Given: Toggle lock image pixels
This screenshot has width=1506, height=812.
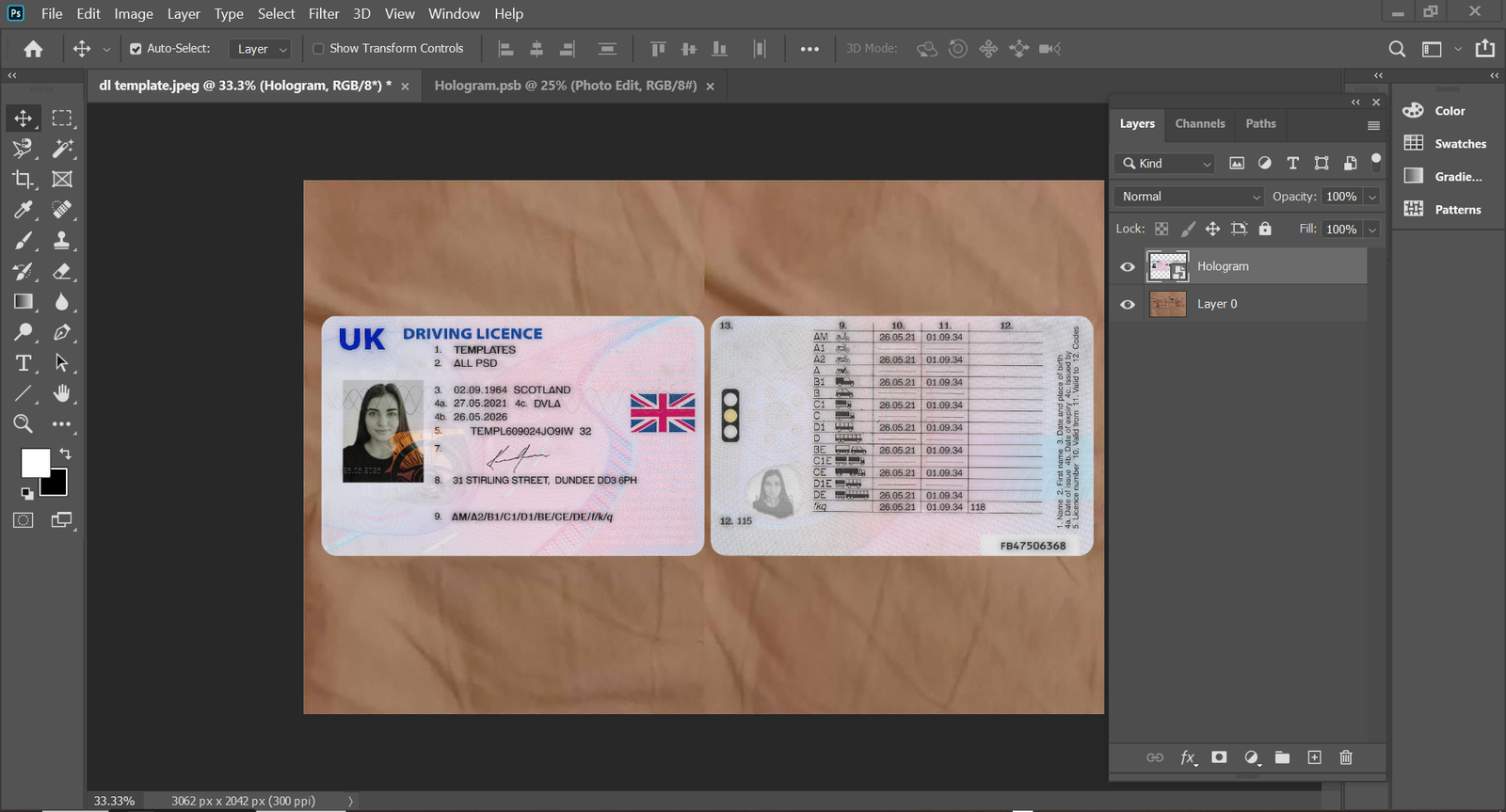Looking at the screenshot, I should [1188, 229].
